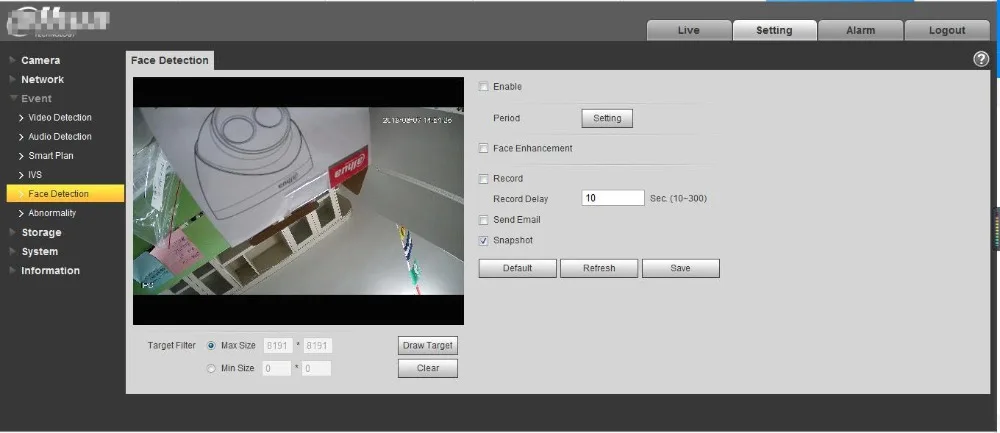Toggle the Face Enhancement checkbox
Image resolution: width=1000 pixels, height=433 pixels.
coord(483,149)
